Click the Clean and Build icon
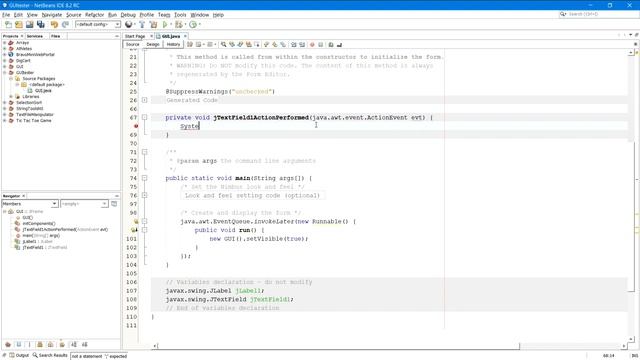 pyautogui.click(x=153, y=24)
